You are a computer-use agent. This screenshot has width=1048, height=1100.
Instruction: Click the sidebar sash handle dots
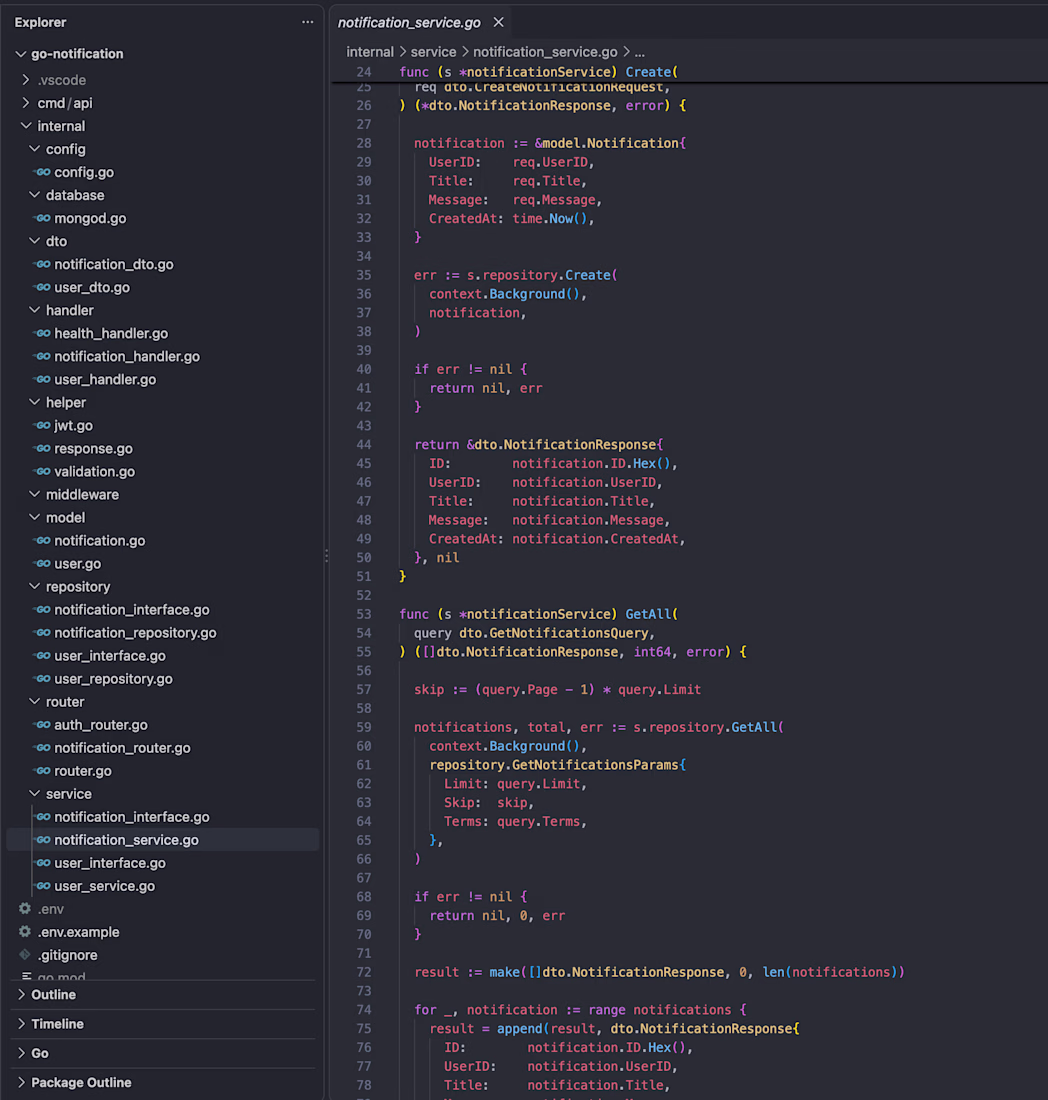(326, 556)
